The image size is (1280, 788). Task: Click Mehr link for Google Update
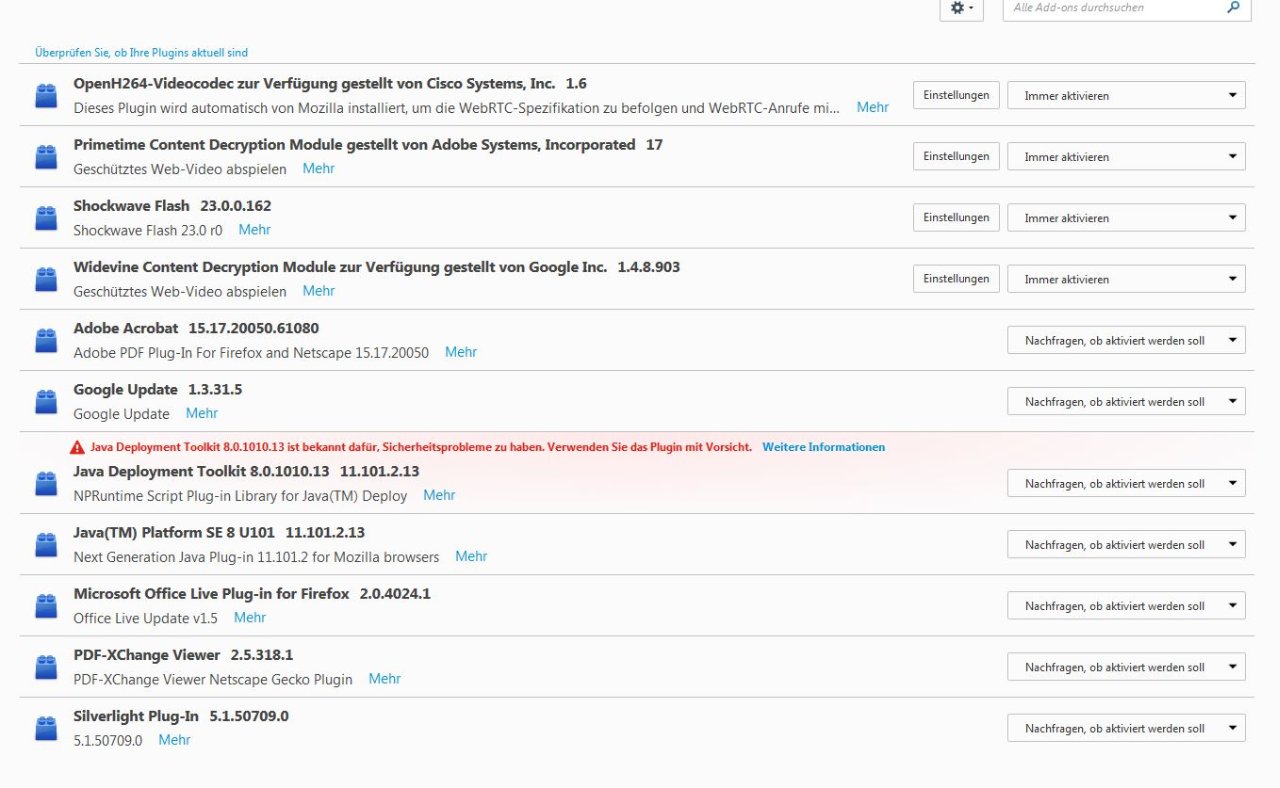click(202, 413)
